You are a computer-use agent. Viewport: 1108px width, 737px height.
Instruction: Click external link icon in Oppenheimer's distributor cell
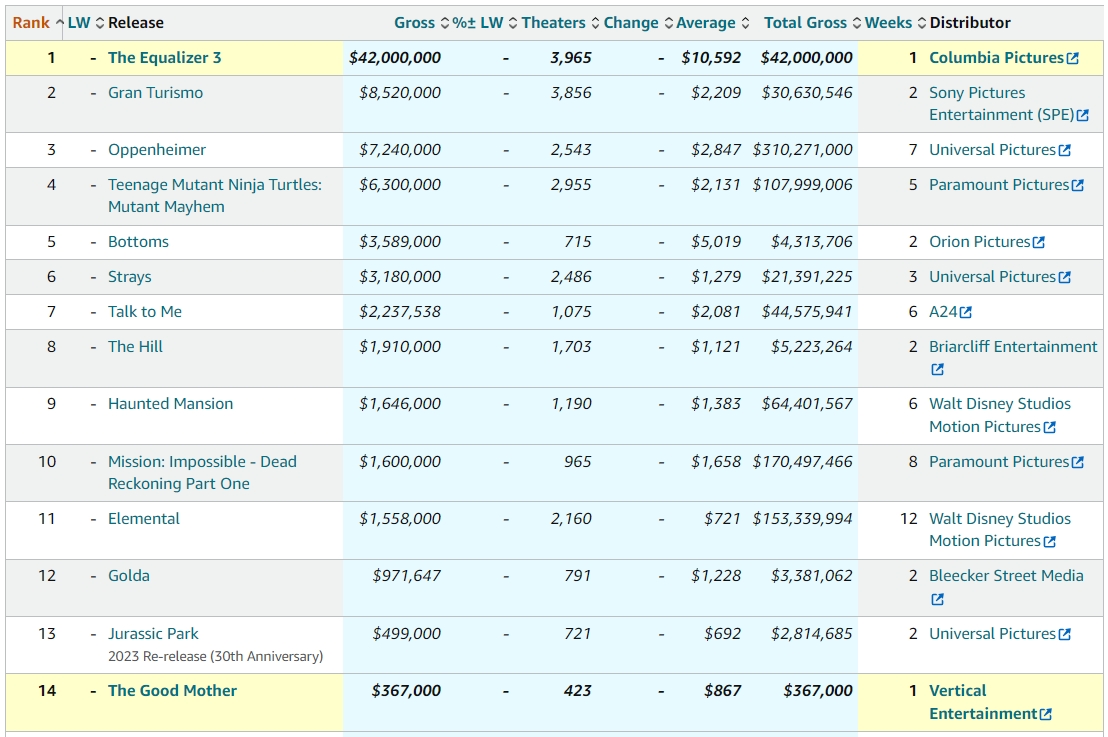1065,150
